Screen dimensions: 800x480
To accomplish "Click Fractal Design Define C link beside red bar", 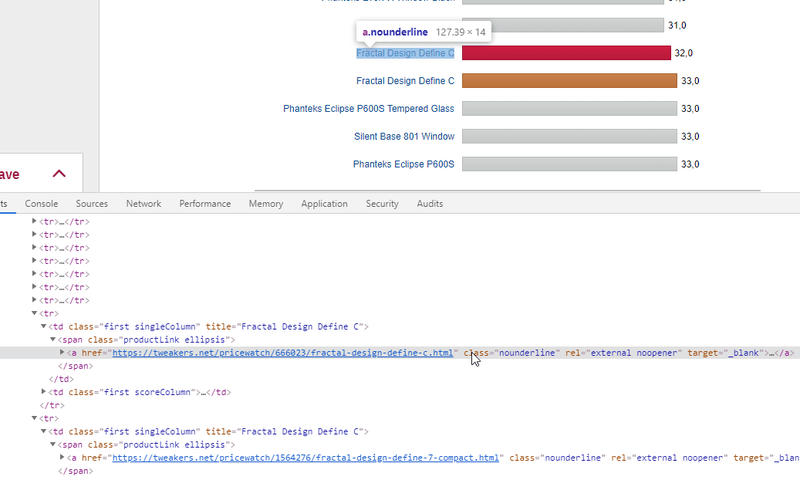I will 405,53.
